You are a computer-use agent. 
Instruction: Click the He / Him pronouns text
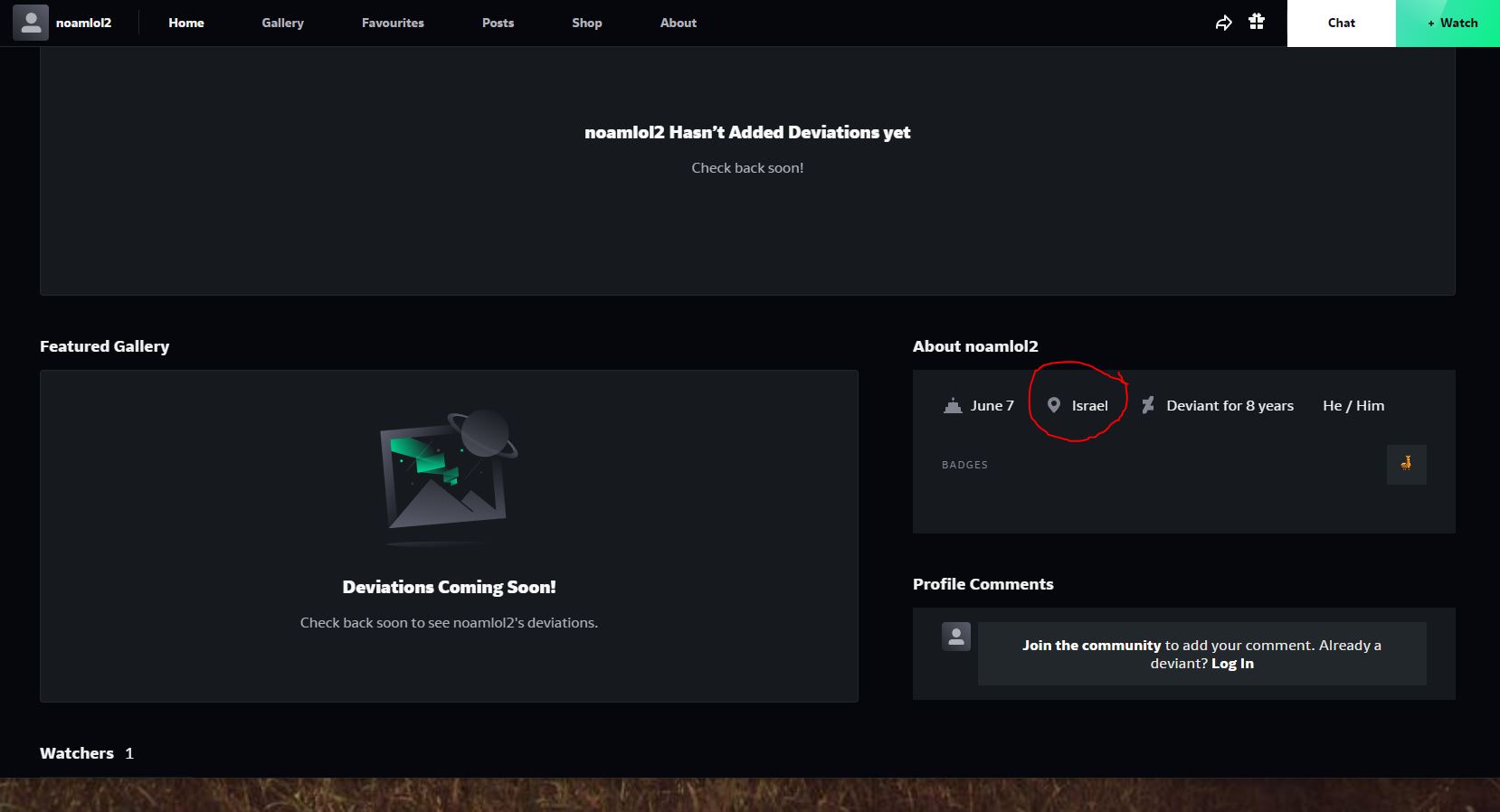point(1353,406)
